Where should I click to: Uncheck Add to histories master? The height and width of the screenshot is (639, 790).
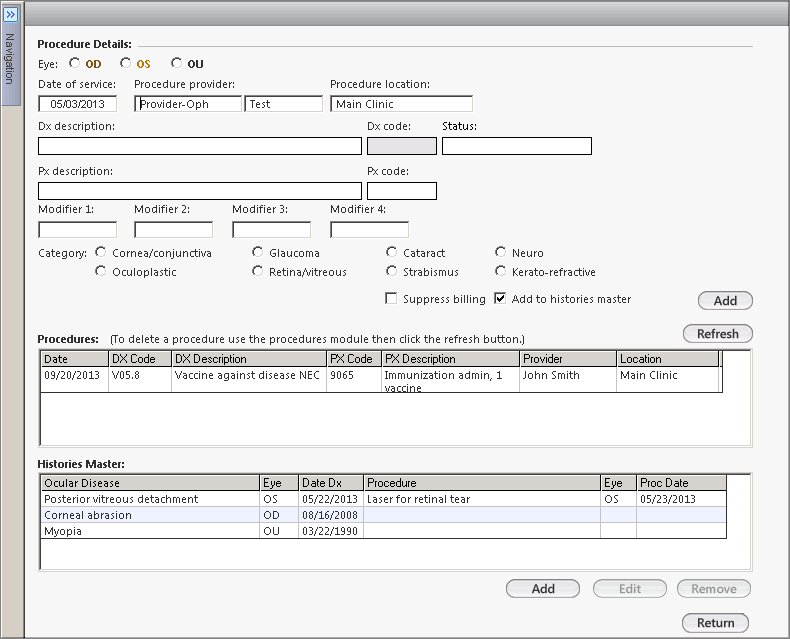[x=500, y=298]
